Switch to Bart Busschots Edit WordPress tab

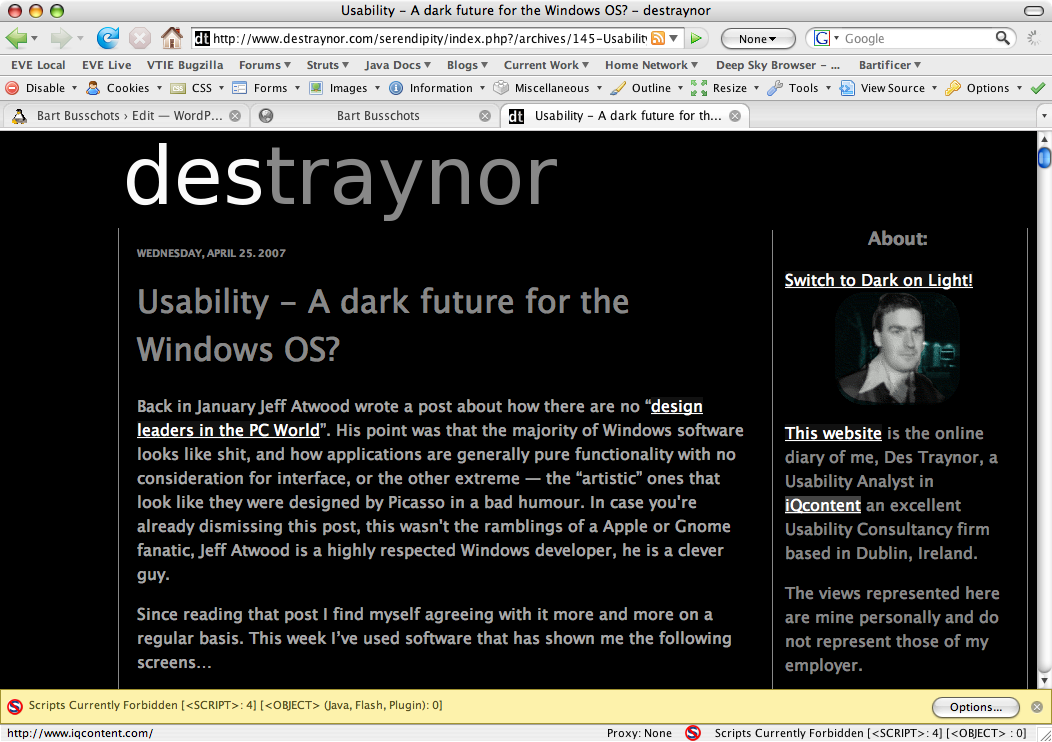click(125, 115)
